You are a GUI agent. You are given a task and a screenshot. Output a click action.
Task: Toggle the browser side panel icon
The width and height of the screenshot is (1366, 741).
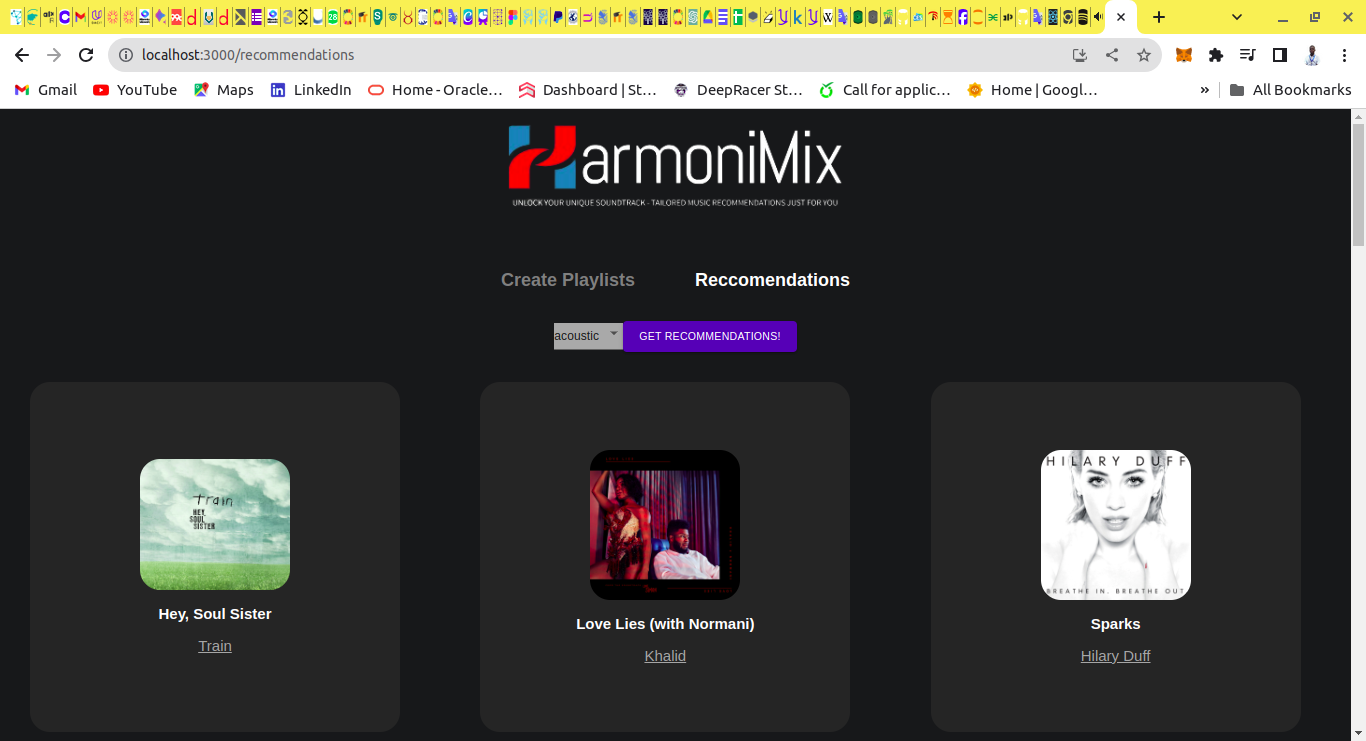point(1279,55)
